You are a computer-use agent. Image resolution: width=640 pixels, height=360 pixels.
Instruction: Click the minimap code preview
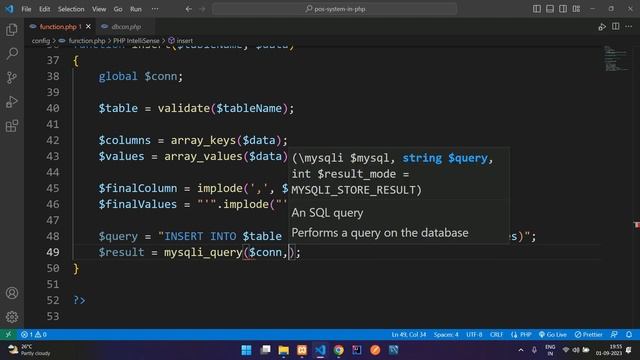[616, 58]
